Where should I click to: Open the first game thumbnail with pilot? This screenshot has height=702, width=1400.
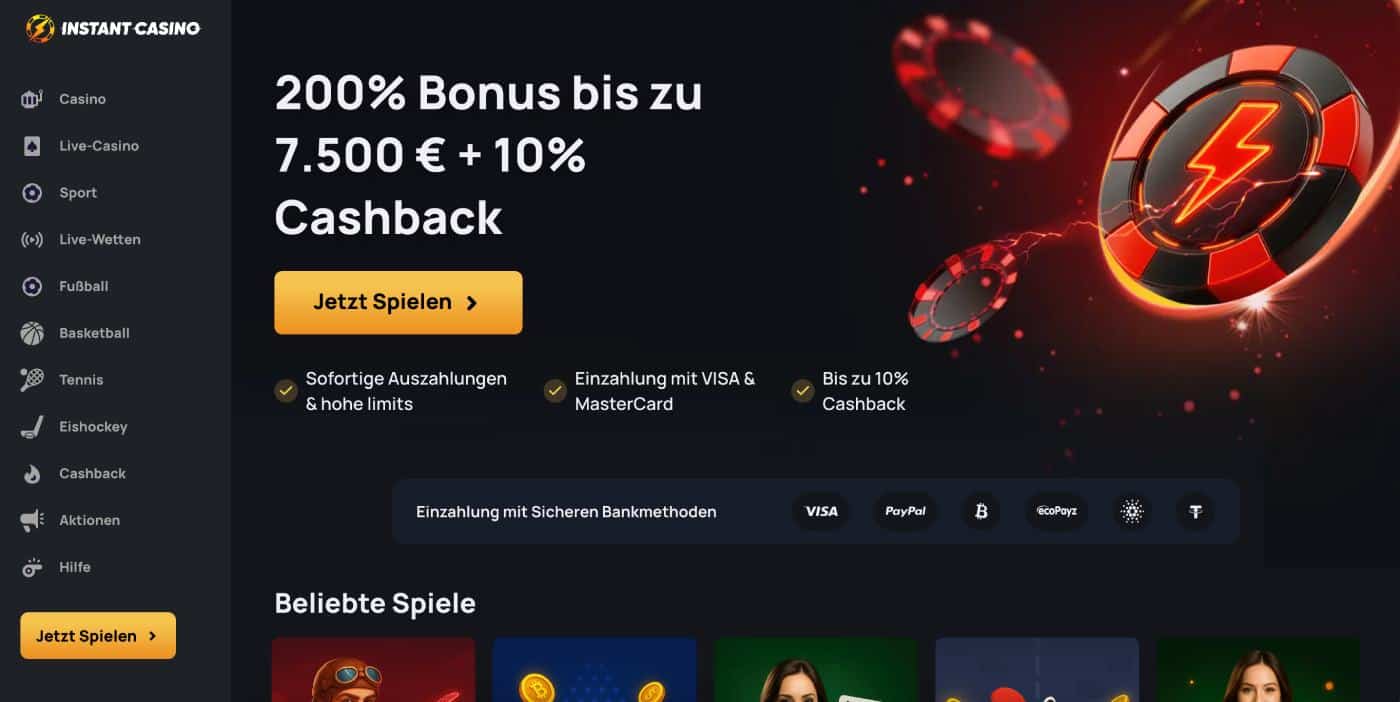374,670
